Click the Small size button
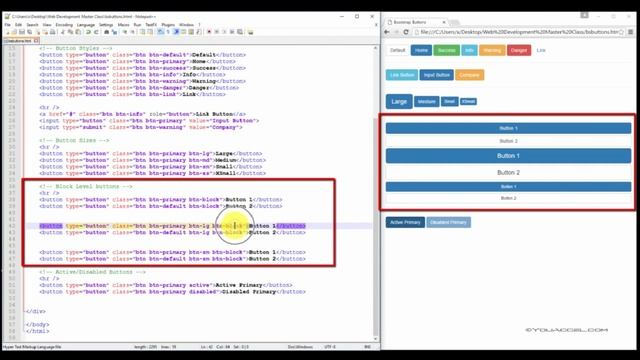The width and height of the screenshot is (640, 360). (x=449, y=101)
